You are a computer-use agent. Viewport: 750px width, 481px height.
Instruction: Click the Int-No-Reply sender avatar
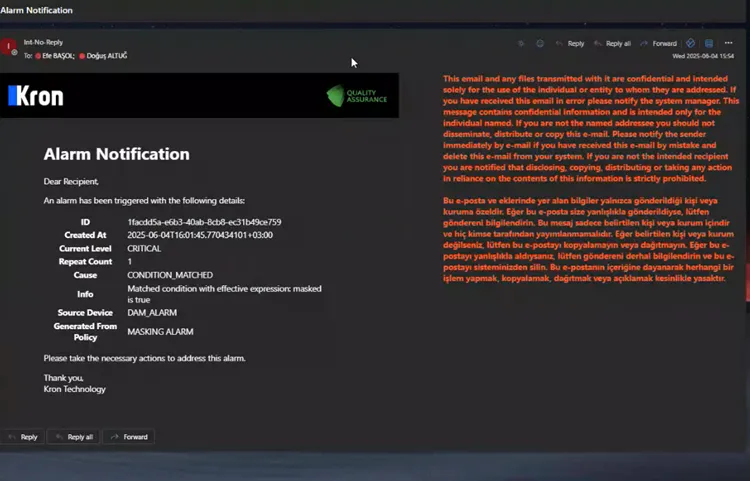8,47
